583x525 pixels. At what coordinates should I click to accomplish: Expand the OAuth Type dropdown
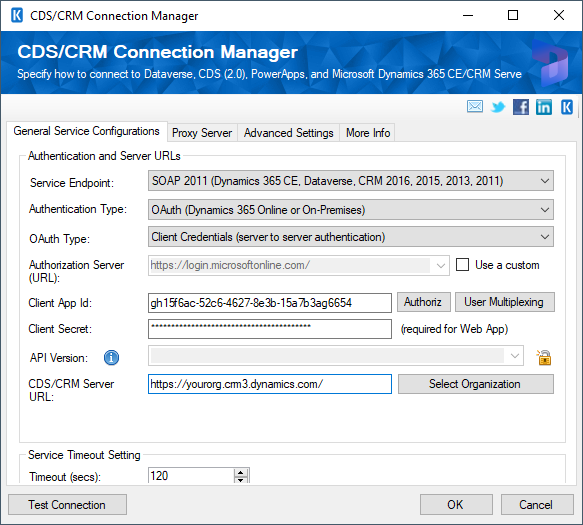351,236
